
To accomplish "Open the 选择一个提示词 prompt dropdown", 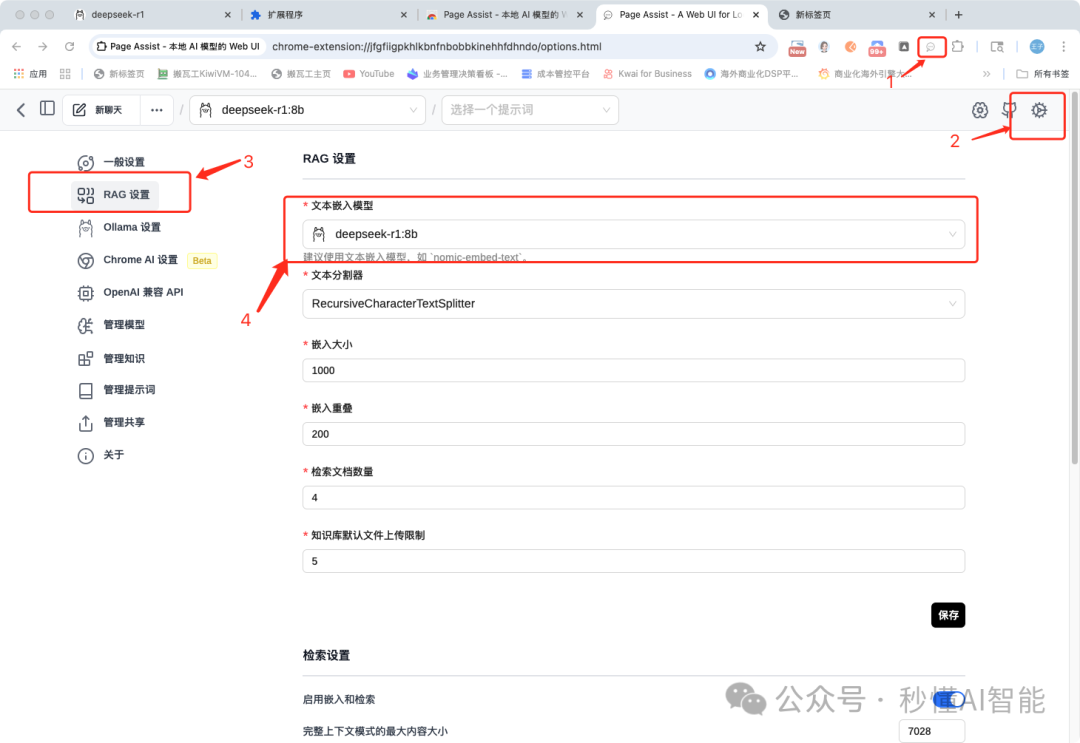I will [x=530, y=110].
